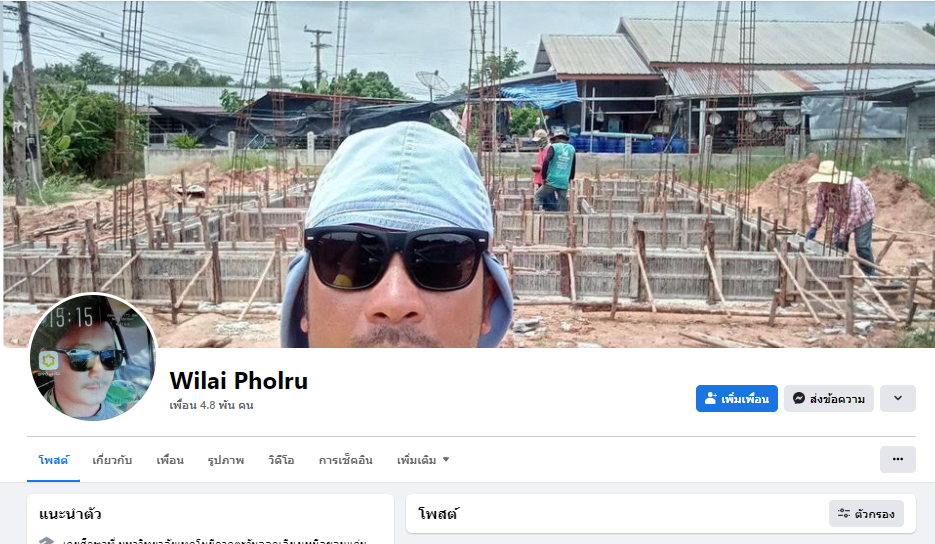This screenshot has height=544, width=935.
Task: Open the three-dots profile options menu
Action: point(897,459)
